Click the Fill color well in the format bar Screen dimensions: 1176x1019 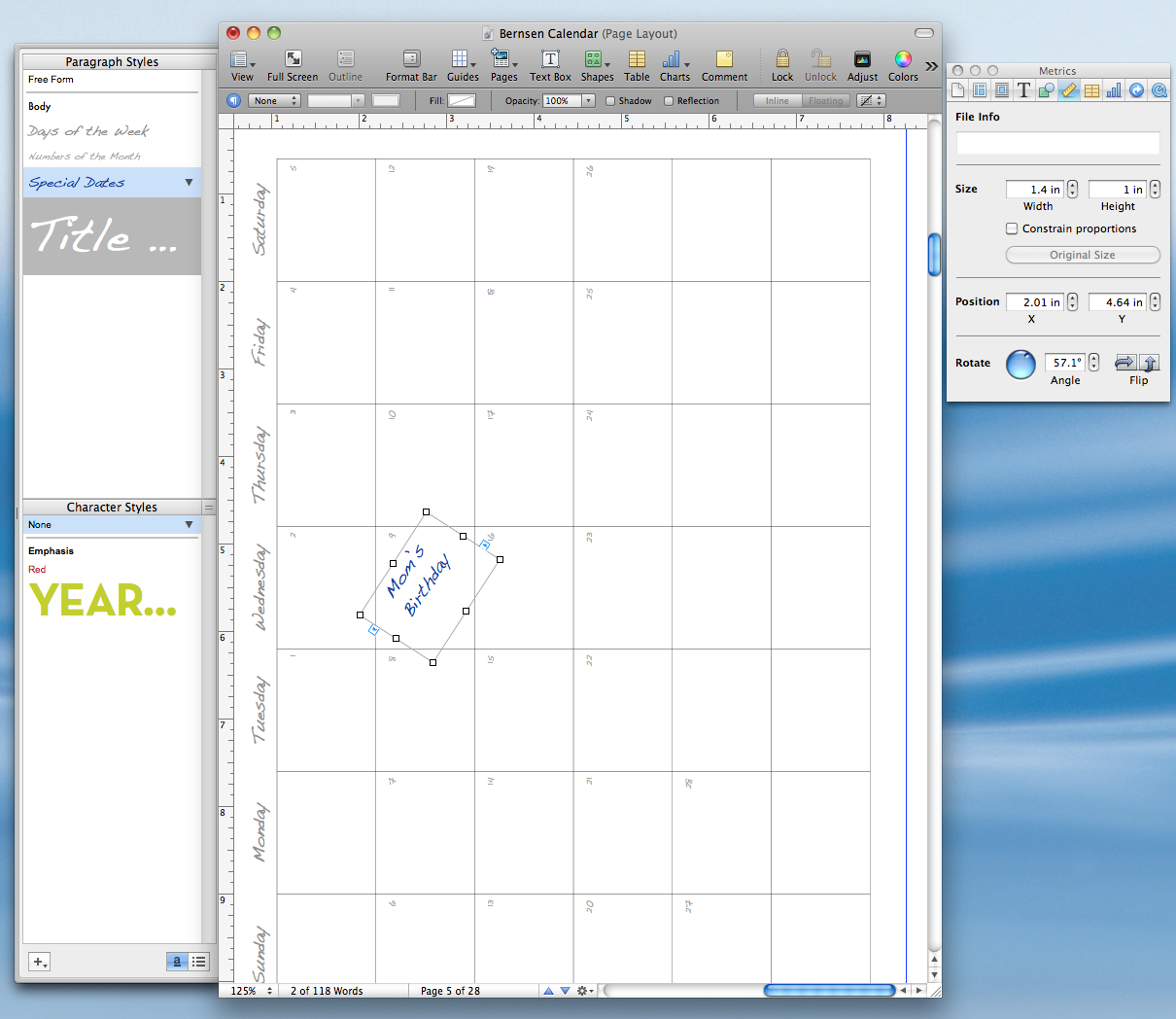tap(461, 100)
